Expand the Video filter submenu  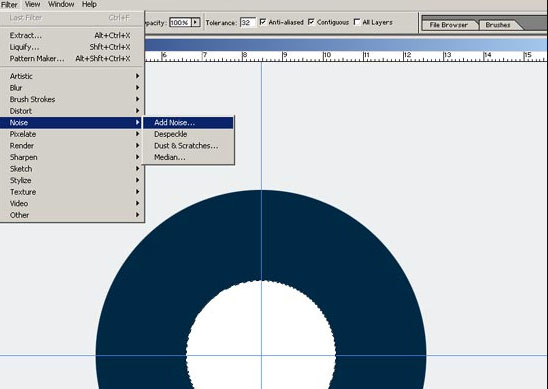pyautogui.click(x=72, y=203)
